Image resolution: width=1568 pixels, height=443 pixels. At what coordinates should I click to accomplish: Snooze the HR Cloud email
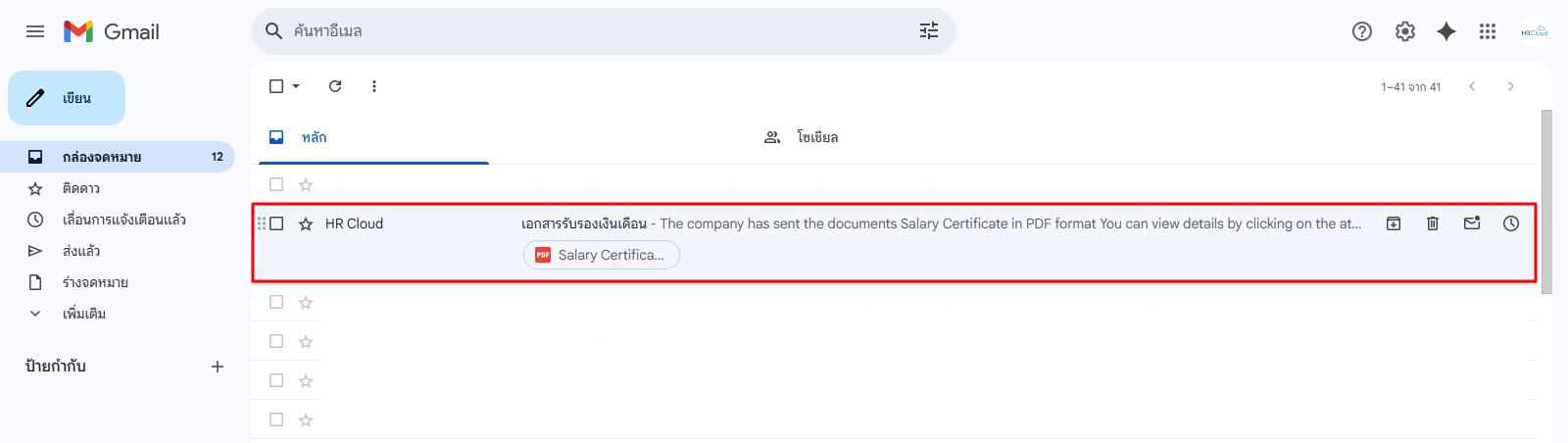click(1511, 223)
